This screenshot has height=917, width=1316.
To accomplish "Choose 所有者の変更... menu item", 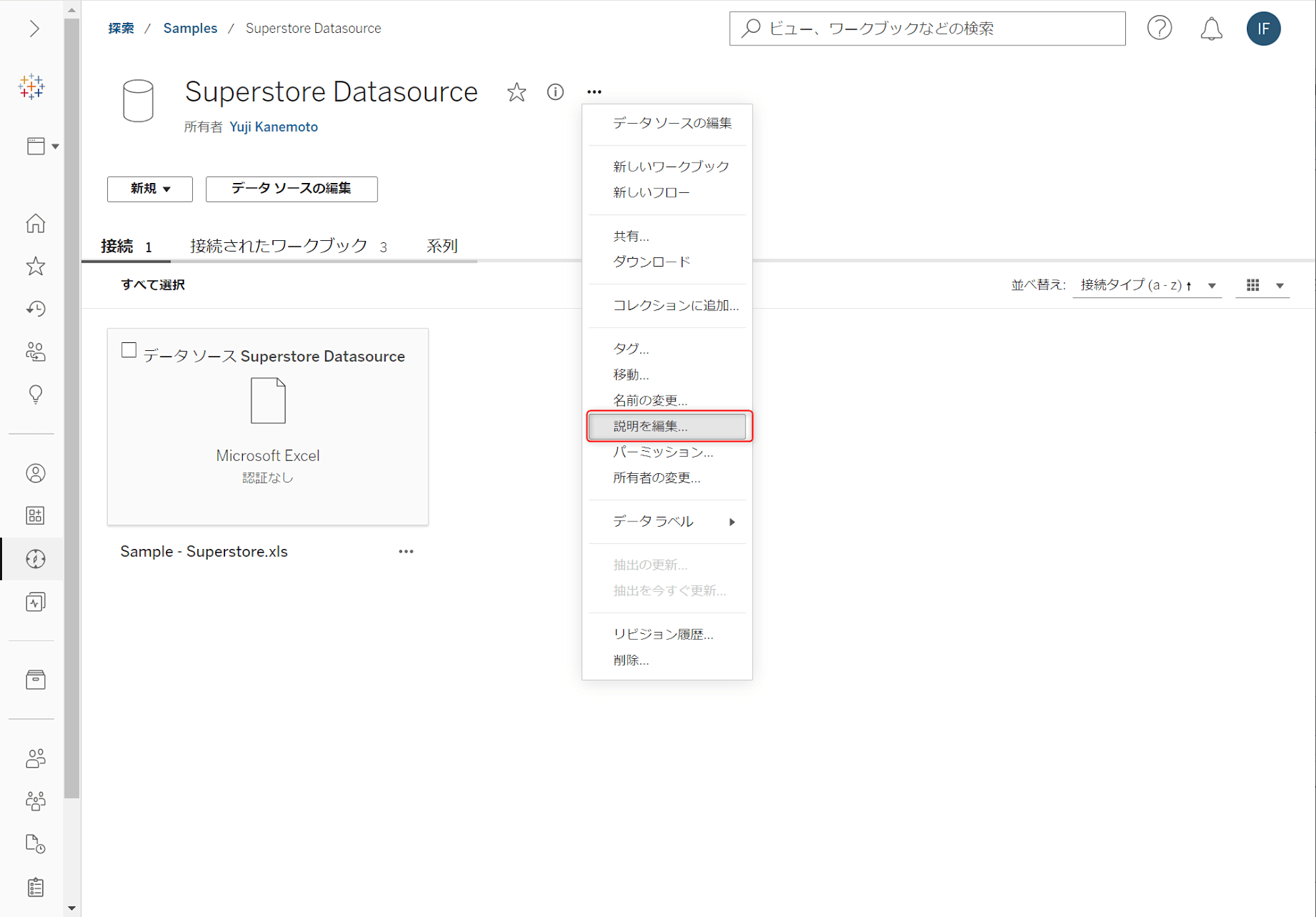I will [x=667, y=478].
